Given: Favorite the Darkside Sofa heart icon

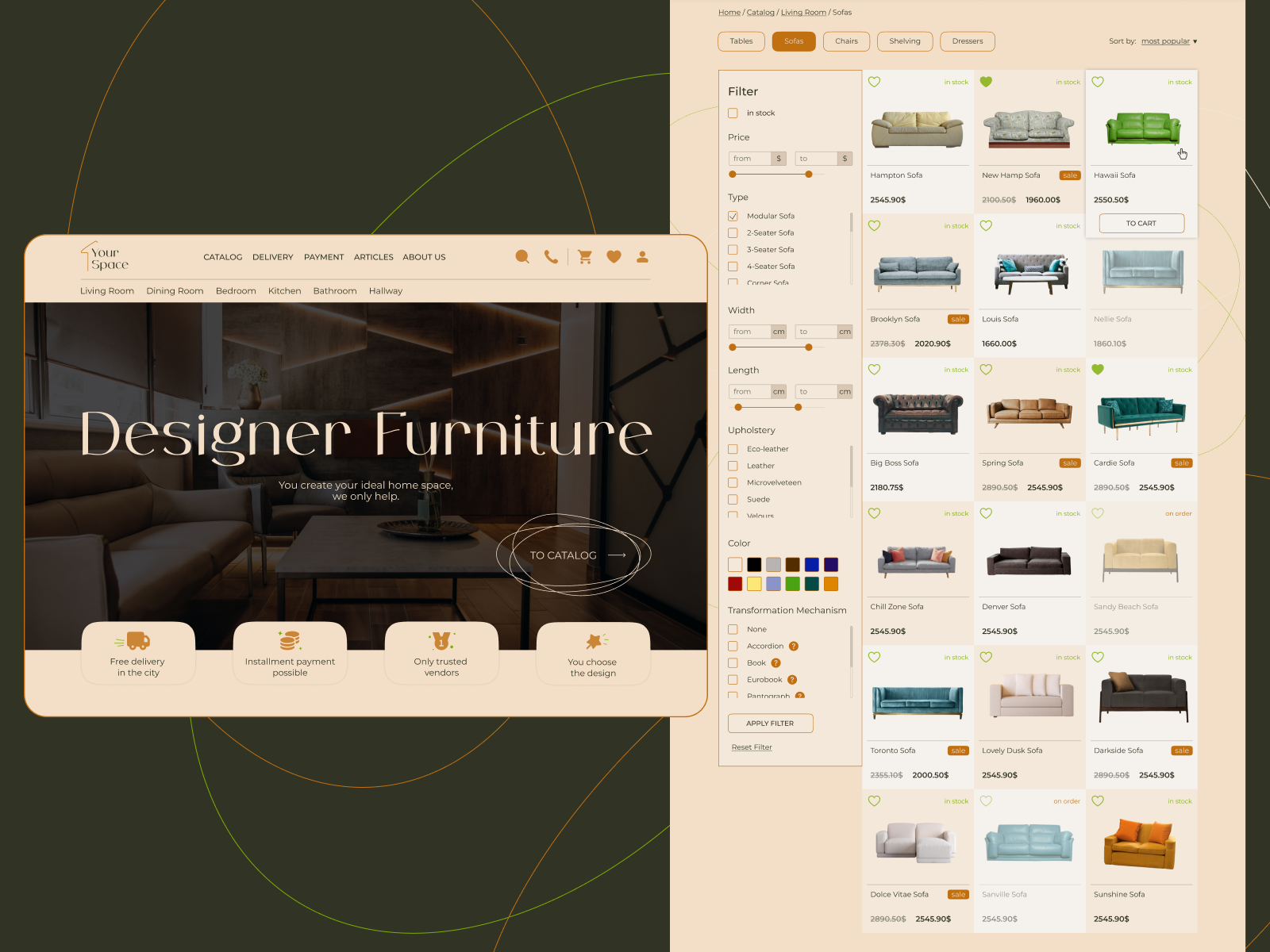Looking at the screenshot, I should [x=1098, y=657].
